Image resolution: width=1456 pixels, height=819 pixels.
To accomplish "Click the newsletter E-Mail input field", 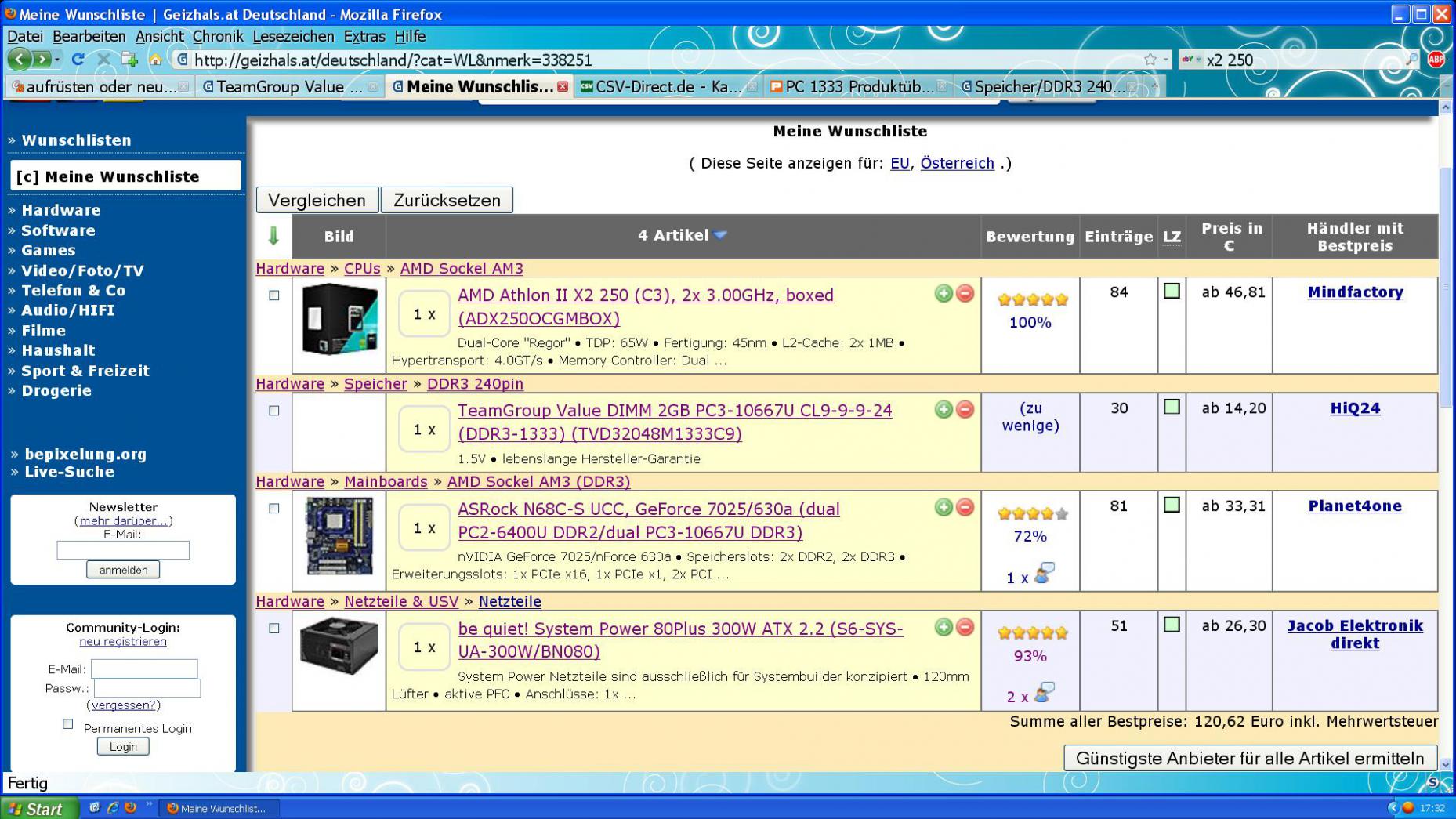I will pos(123,550).
